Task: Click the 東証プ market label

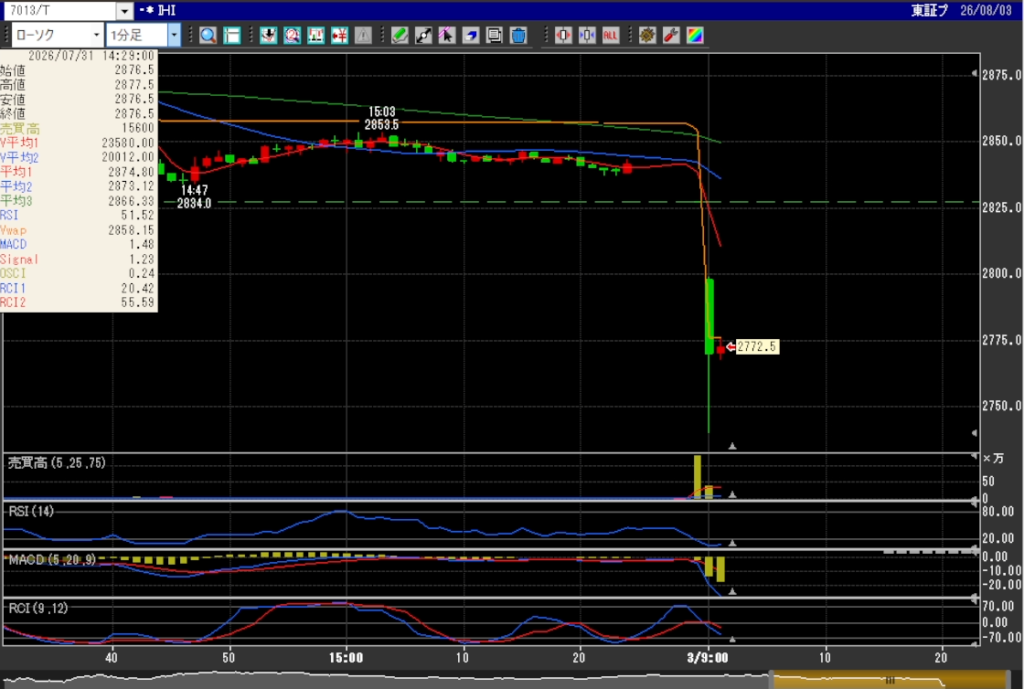Action: [x=929, y=10]
